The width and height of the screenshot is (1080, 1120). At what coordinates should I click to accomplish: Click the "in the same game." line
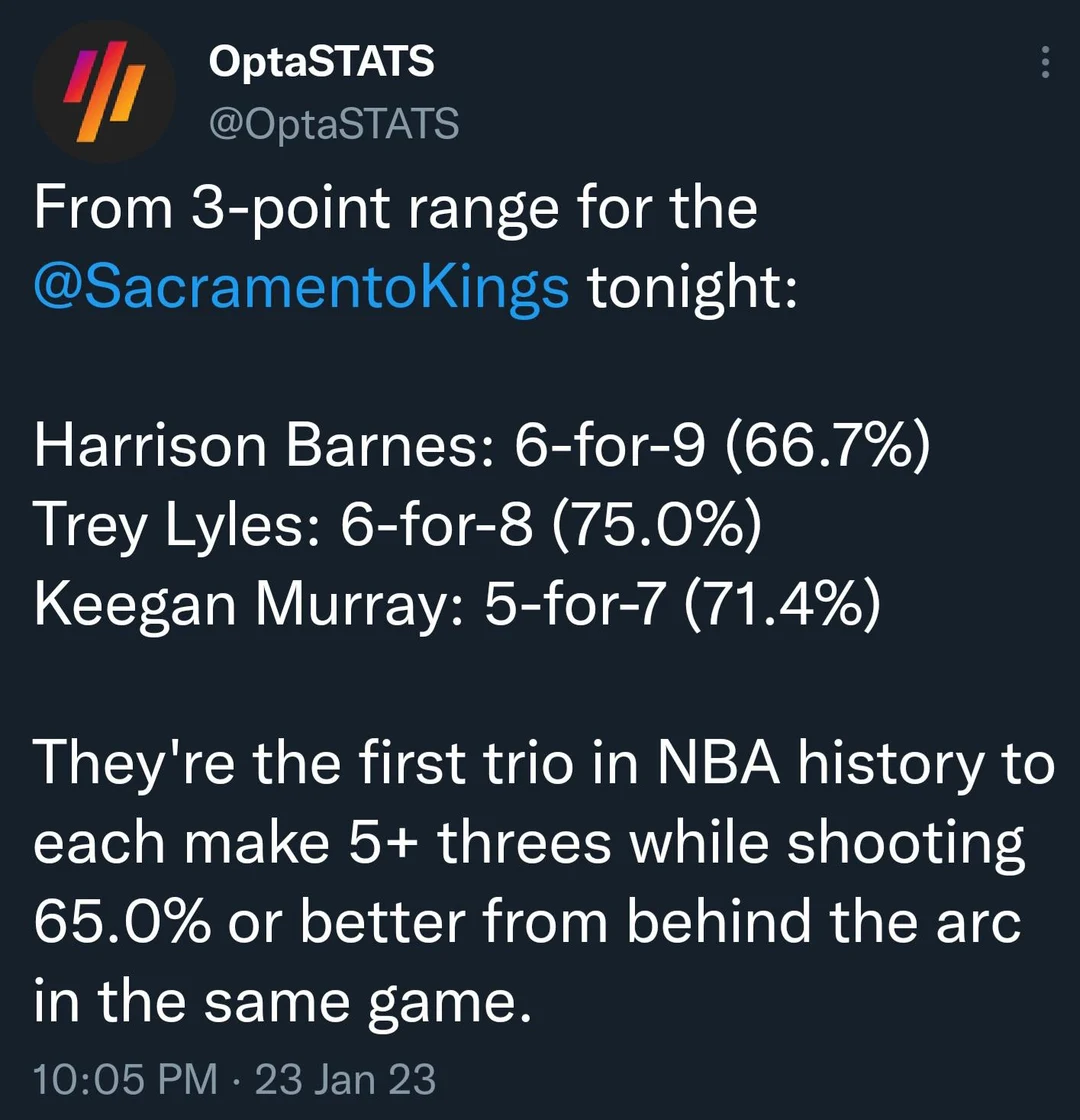tap(281, 1002)
